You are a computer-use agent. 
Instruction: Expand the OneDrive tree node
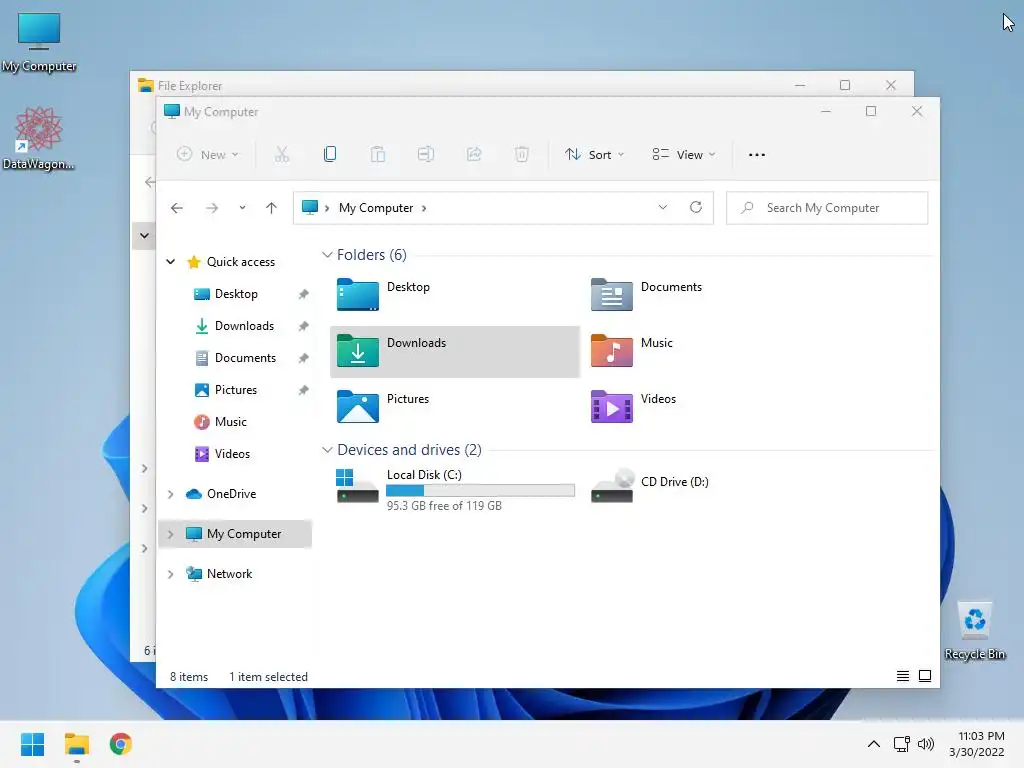coord(170,494)
